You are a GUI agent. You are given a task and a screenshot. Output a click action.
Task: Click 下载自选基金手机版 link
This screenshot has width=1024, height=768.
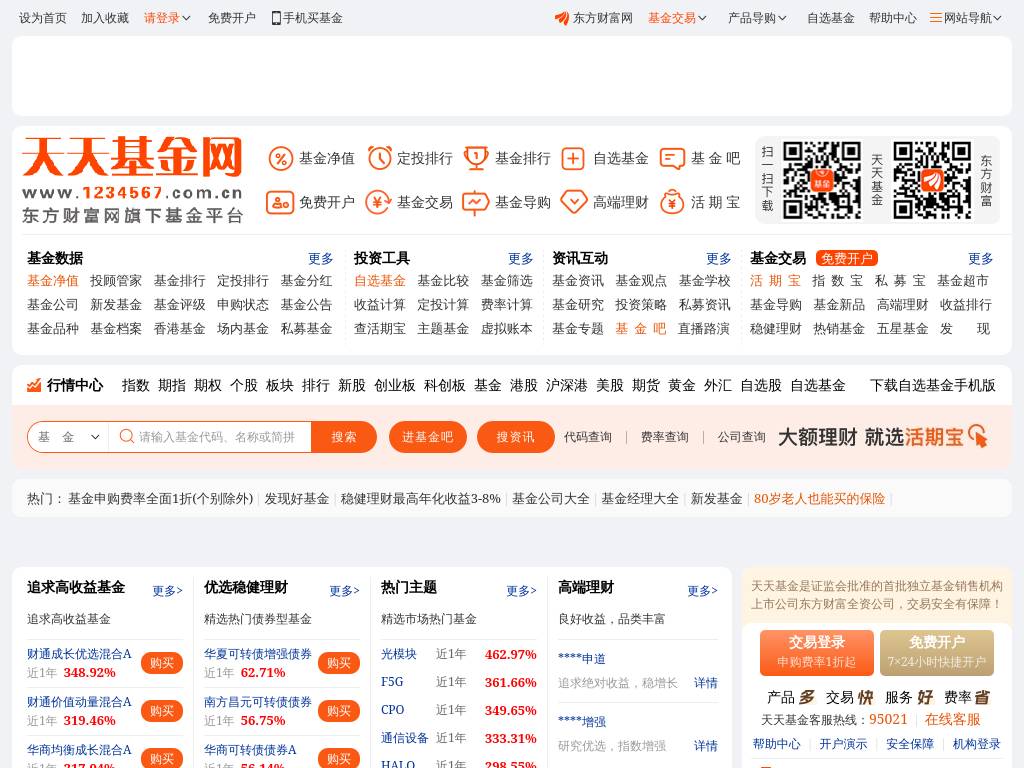(x=933, y=385)
